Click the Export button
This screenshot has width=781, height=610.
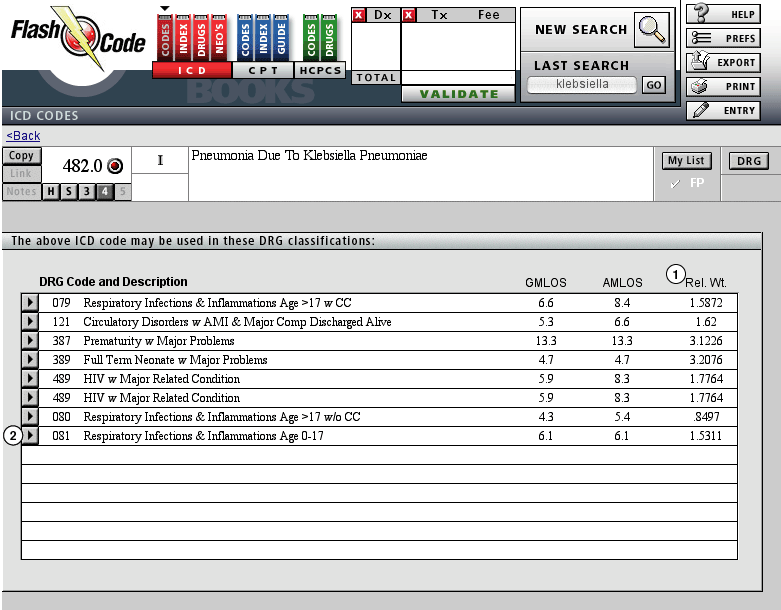(723, 62)
